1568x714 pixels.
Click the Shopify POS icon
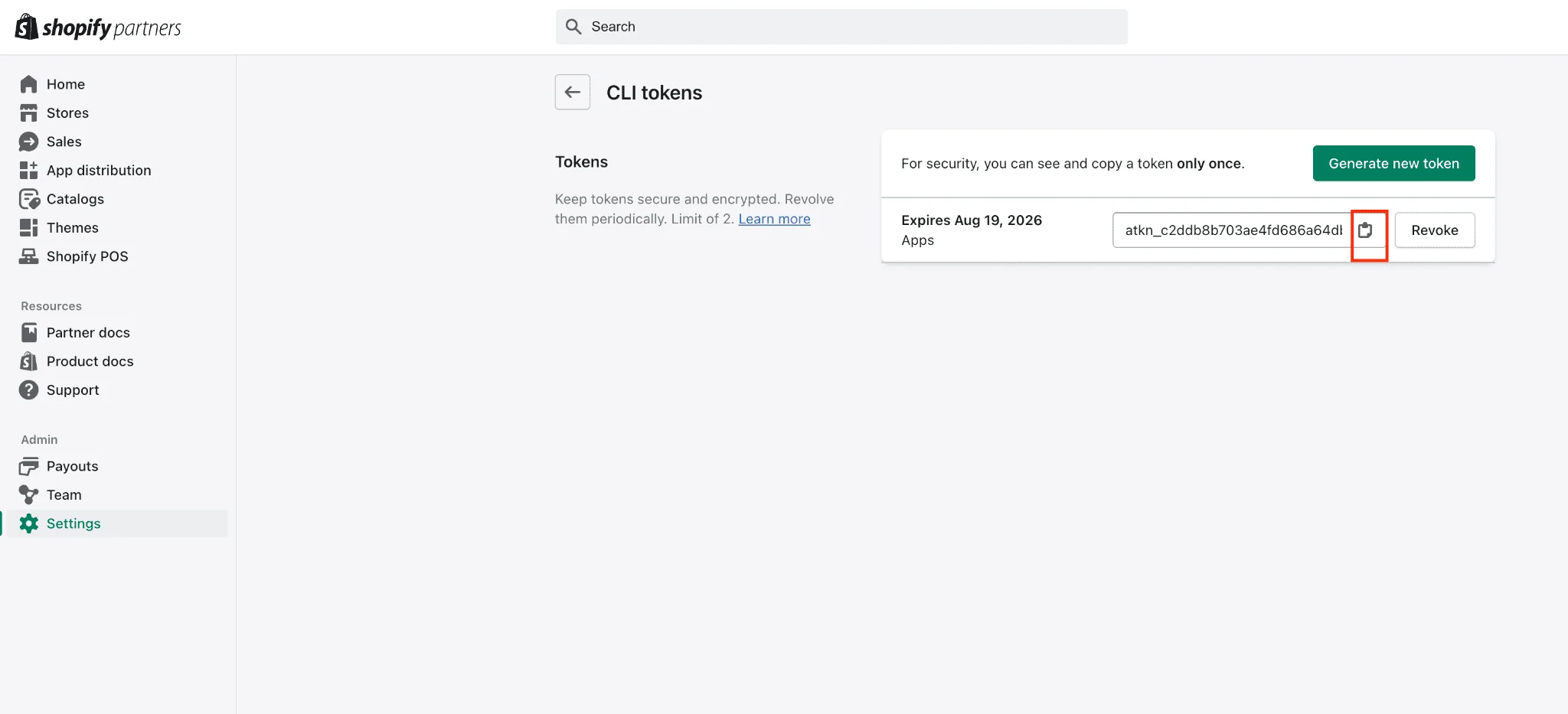28,256
